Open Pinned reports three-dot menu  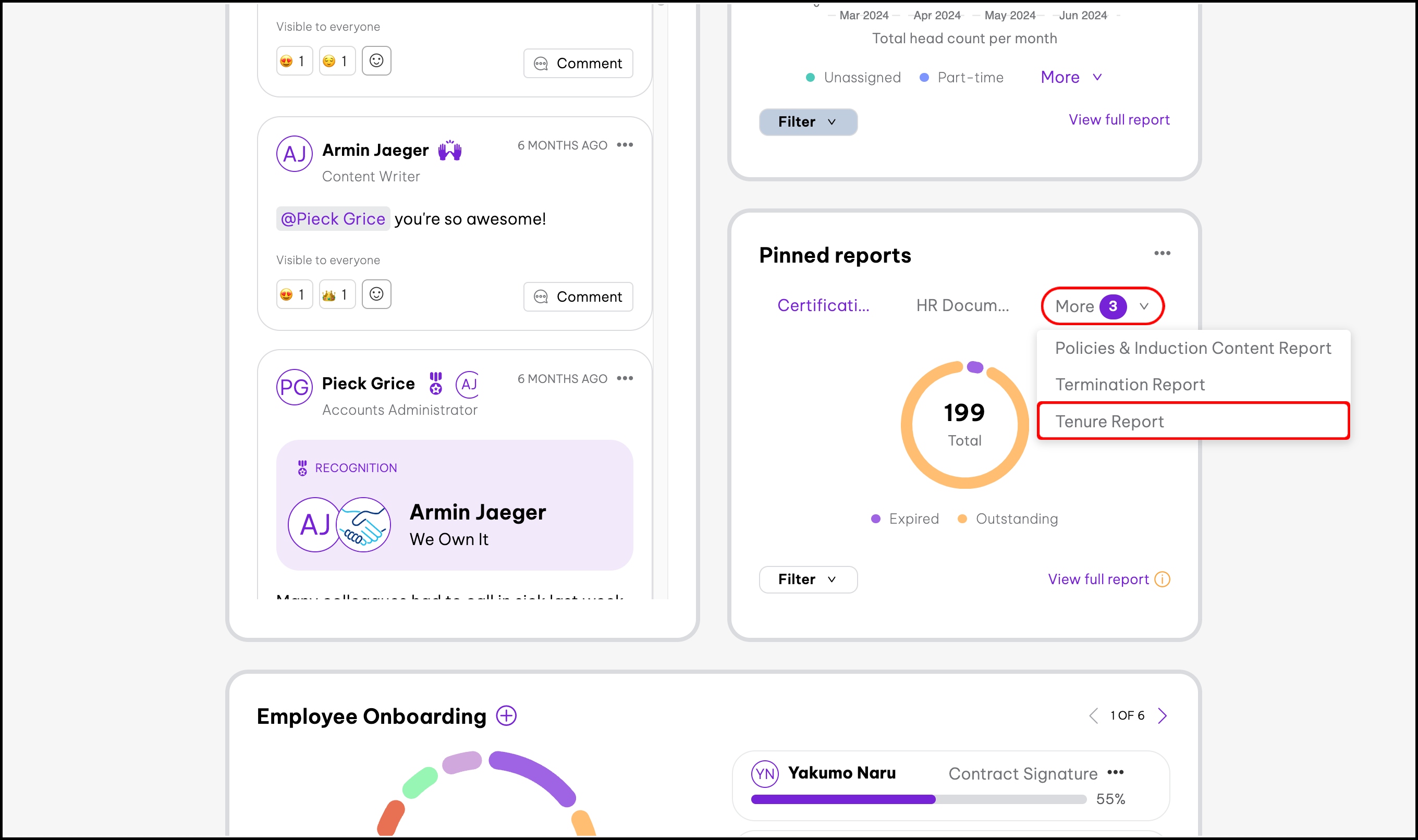pos(1162,253)
